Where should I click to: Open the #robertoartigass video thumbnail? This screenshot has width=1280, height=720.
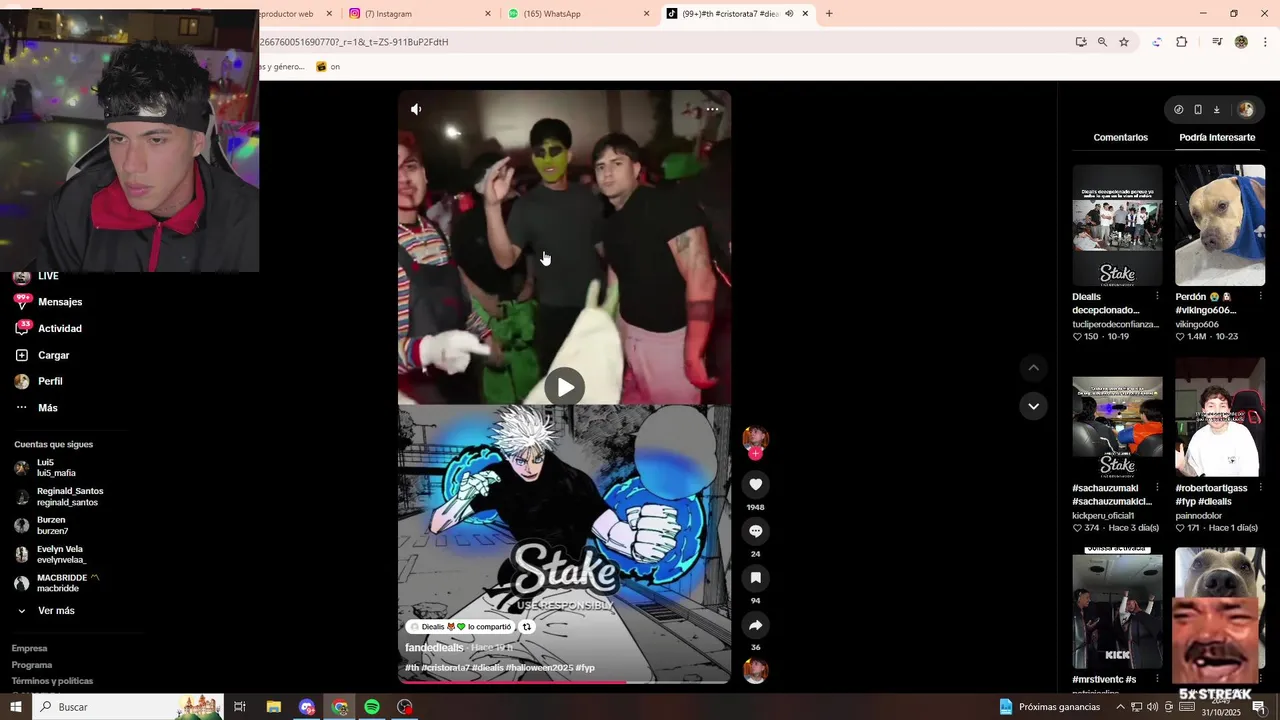(x=1220, y=417)
